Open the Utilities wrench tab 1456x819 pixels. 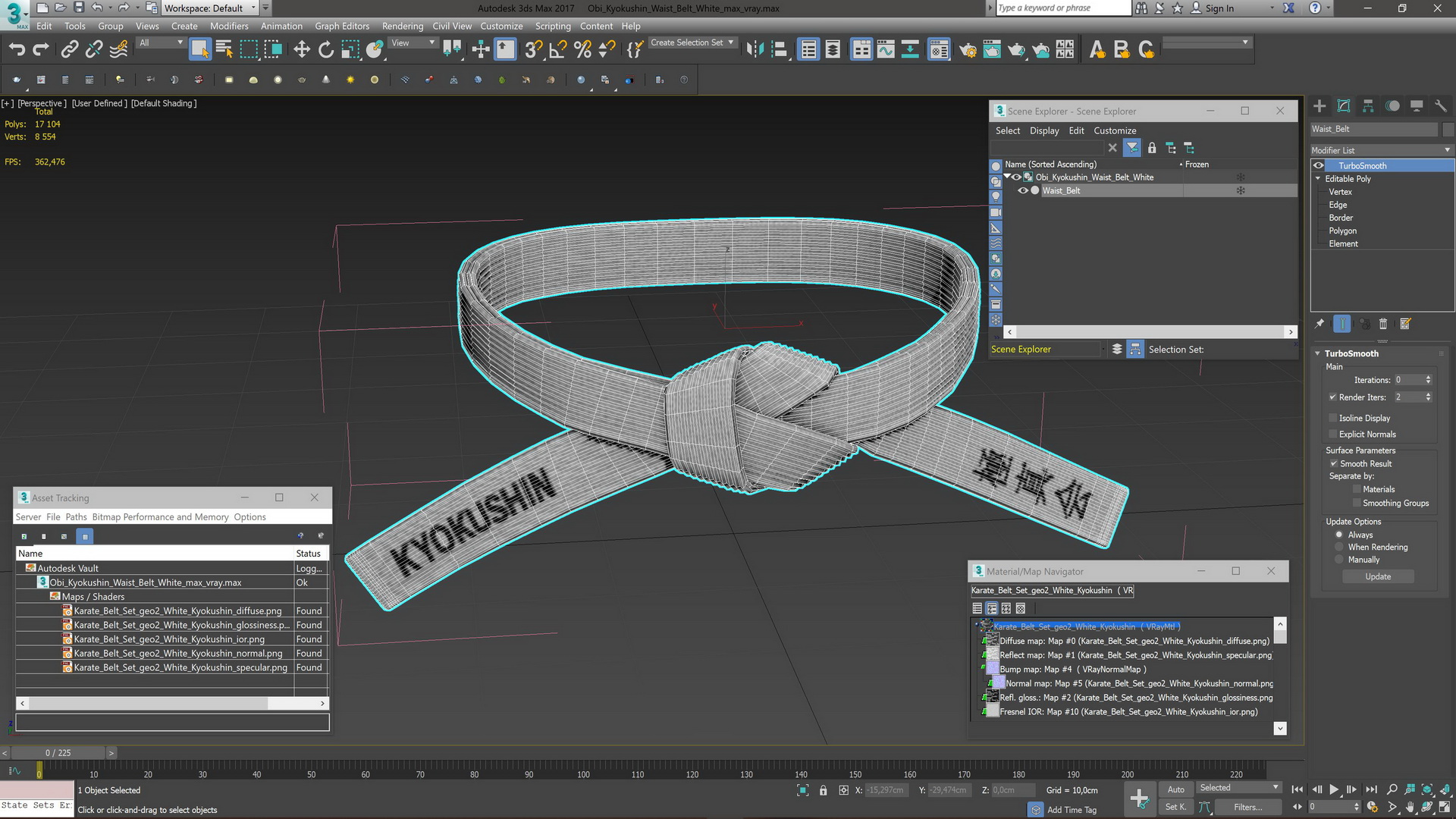click(1441, 106)
